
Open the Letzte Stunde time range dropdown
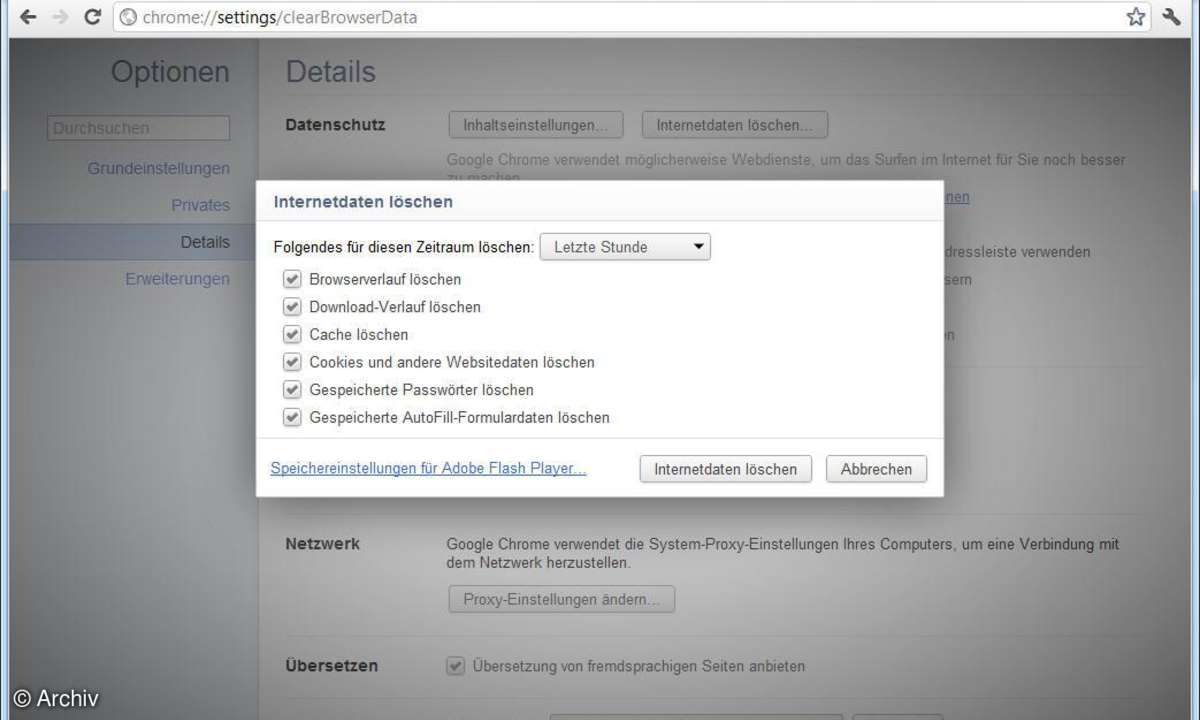pos(625,247)
